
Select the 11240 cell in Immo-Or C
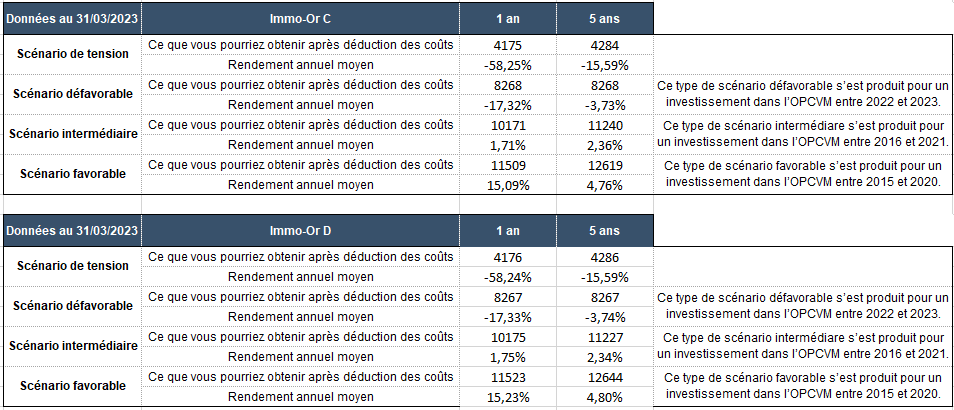pos(605,125)
